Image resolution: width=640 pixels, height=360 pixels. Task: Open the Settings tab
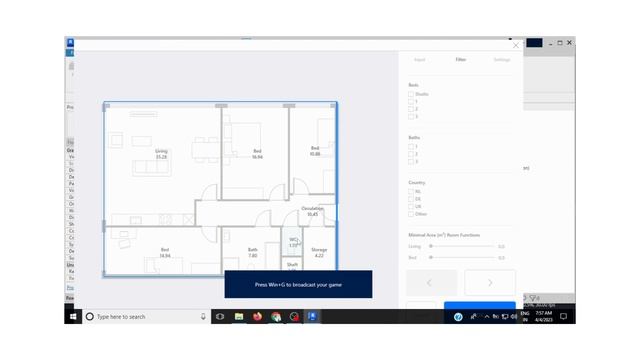pos(502,60)
